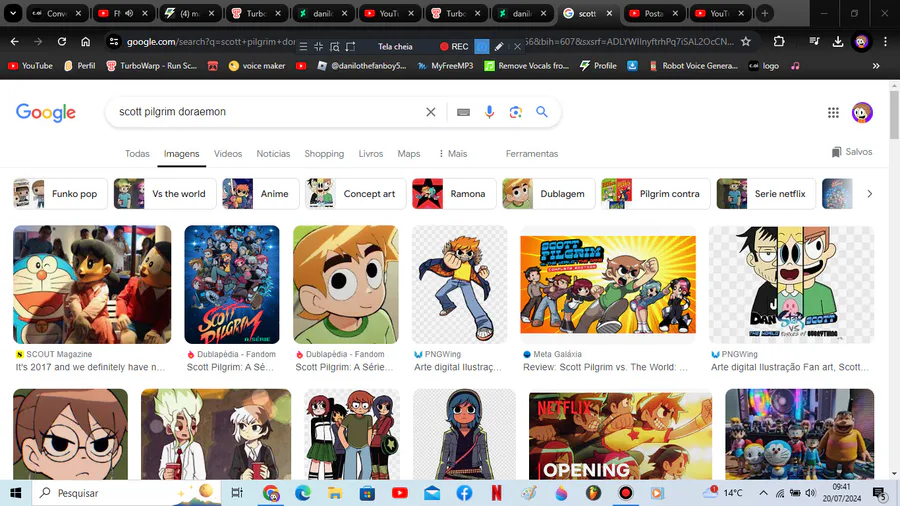The height and width of the screenshot is (506, 900).
Task: Switch to the Posta browser tab
Action: point(655,13)
